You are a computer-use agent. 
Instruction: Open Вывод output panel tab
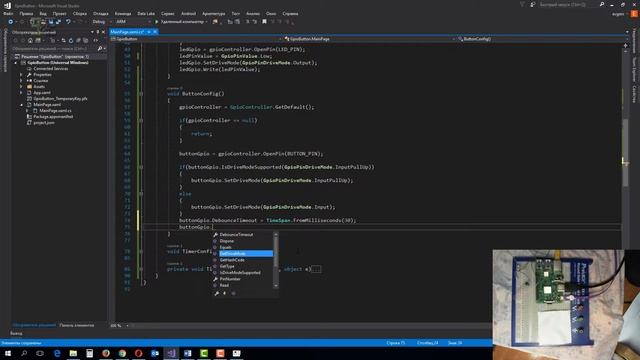[16, 333]
